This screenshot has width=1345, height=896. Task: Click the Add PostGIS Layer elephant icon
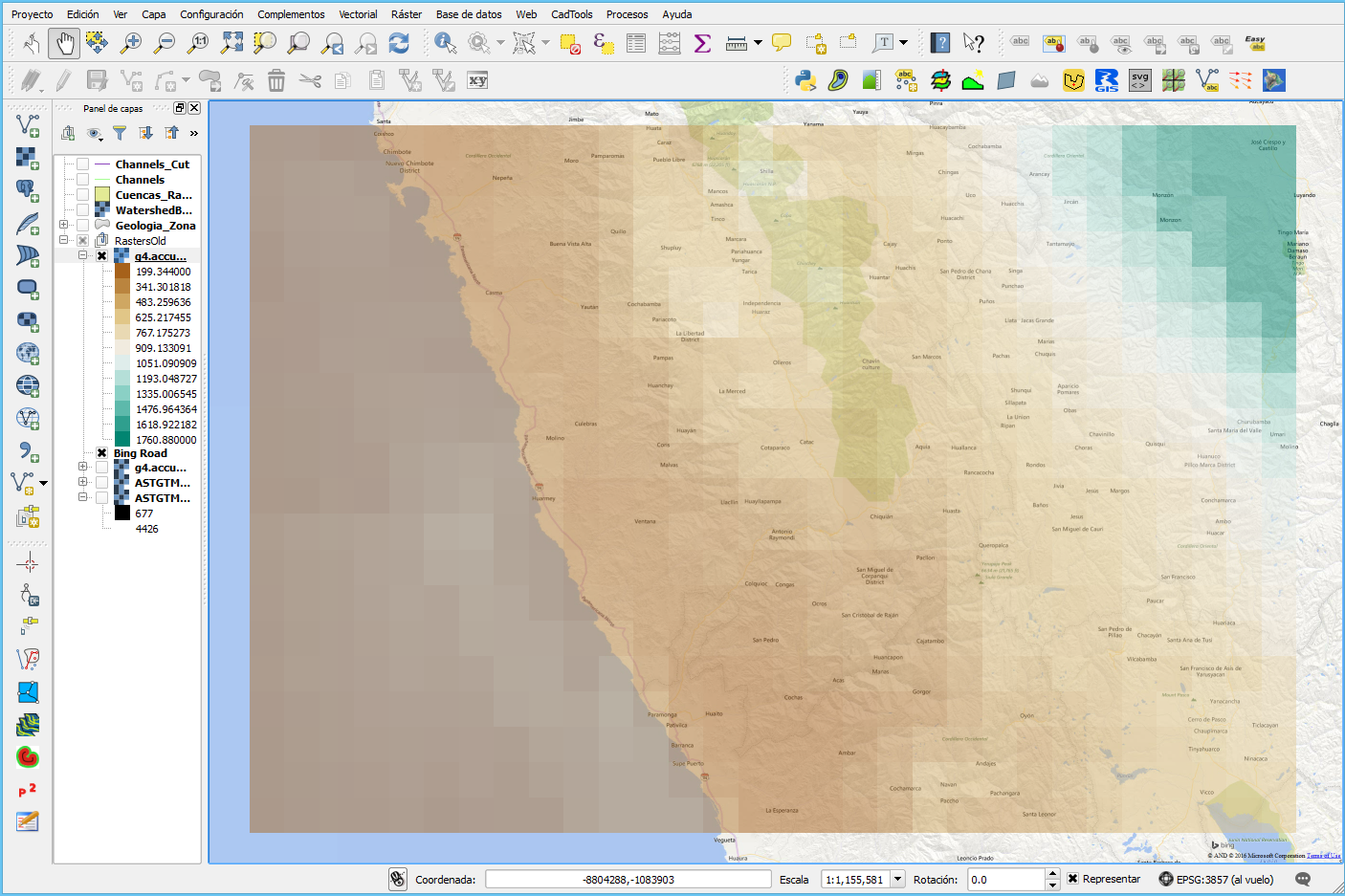coord(28,190)
